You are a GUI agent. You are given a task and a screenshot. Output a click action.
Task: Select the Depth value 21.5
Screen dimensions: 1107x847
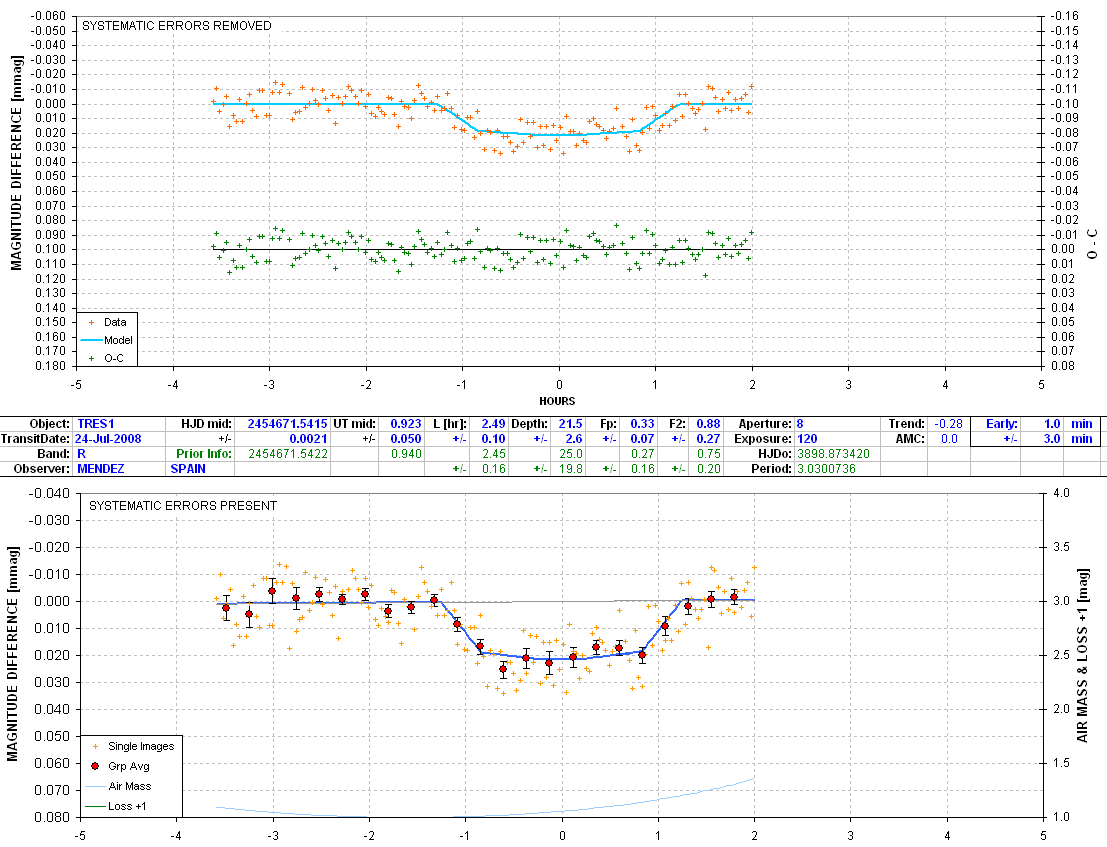pyautogui.click(x=570, y=424)
